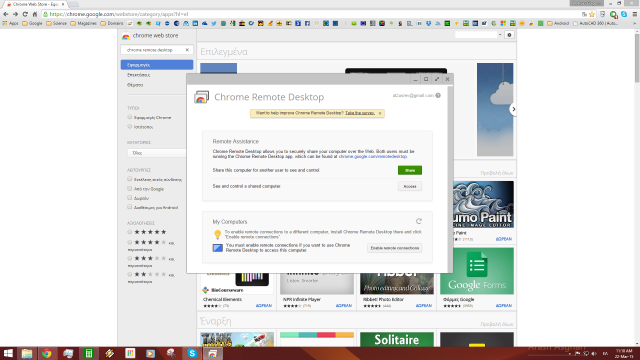Click the green Share button
The width and height of the screenshot is (640, 360).
point(410,170)
